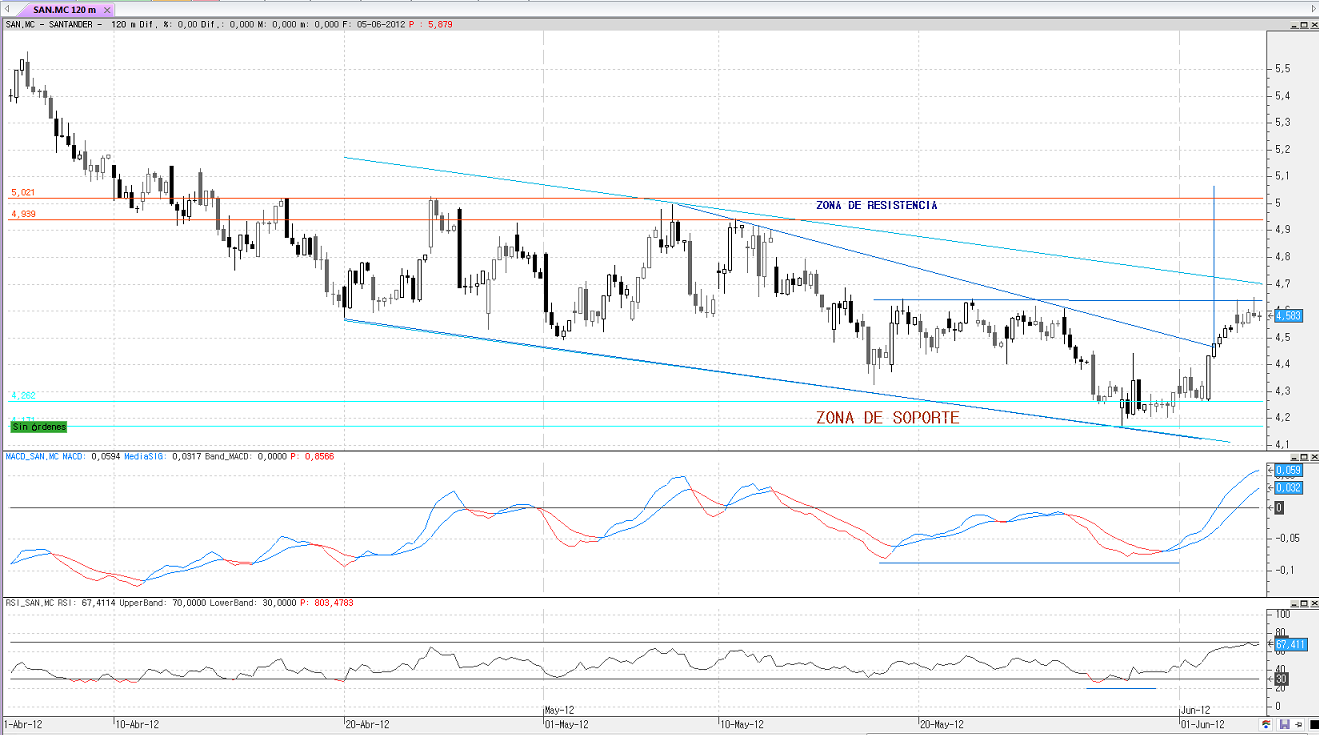Viewport: 1319px width, 735px height.
Task: Click the '20-May-12' date label
Action: [x=941, y=723]
